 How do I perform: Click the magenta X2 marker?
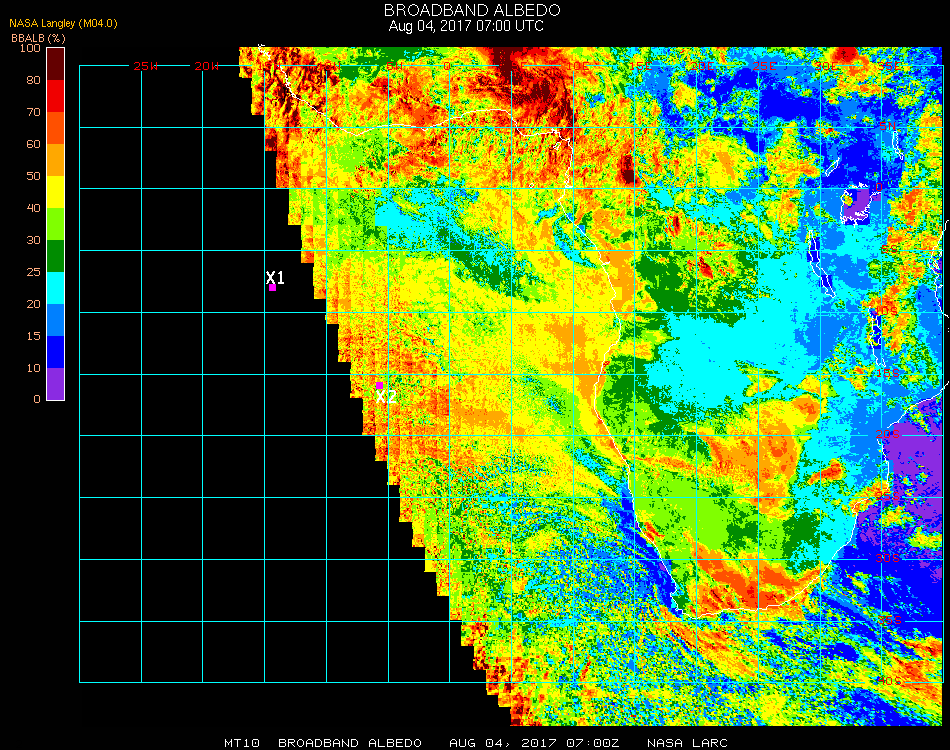[379, 385]
